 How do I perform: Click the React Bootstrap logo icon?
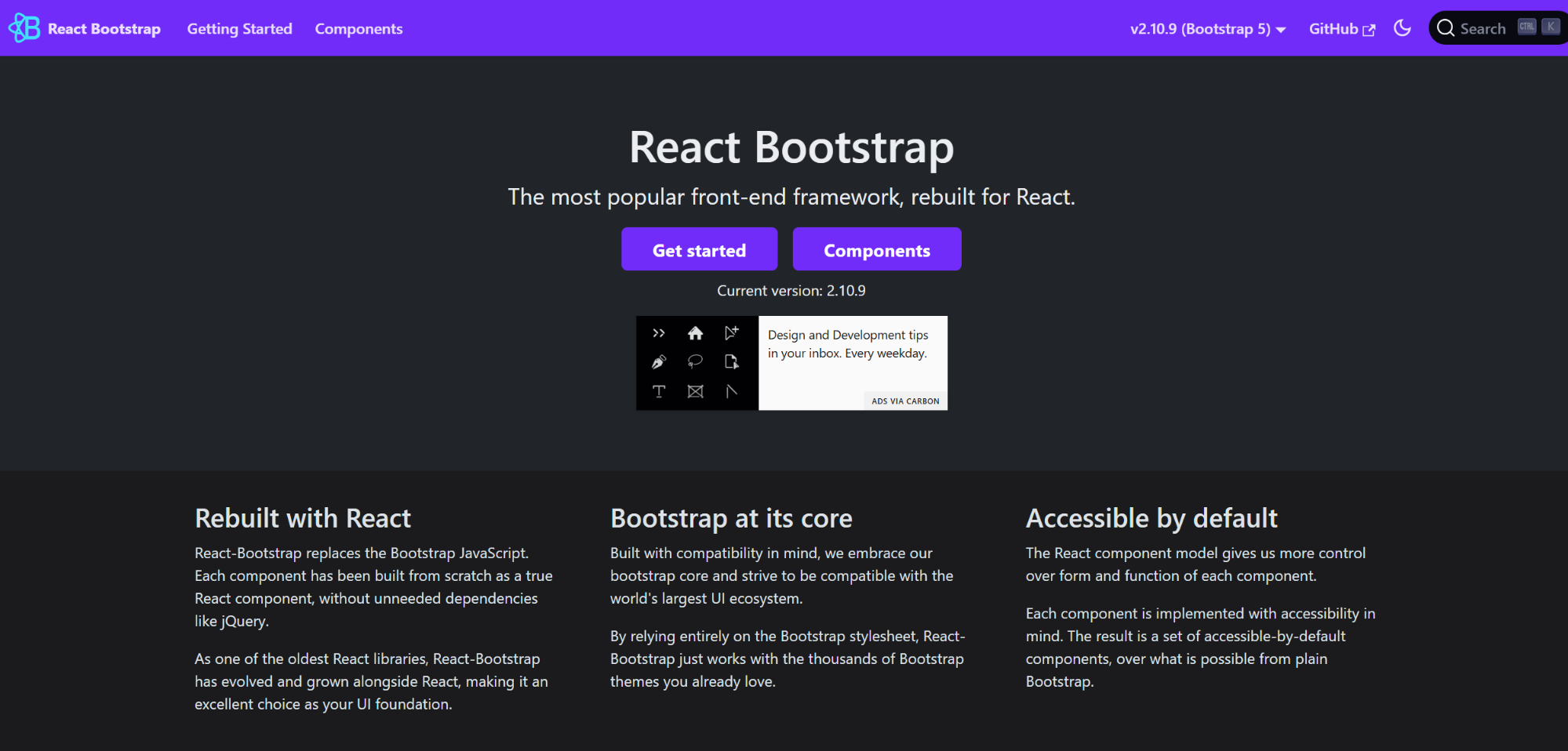(x=24, y=28)
